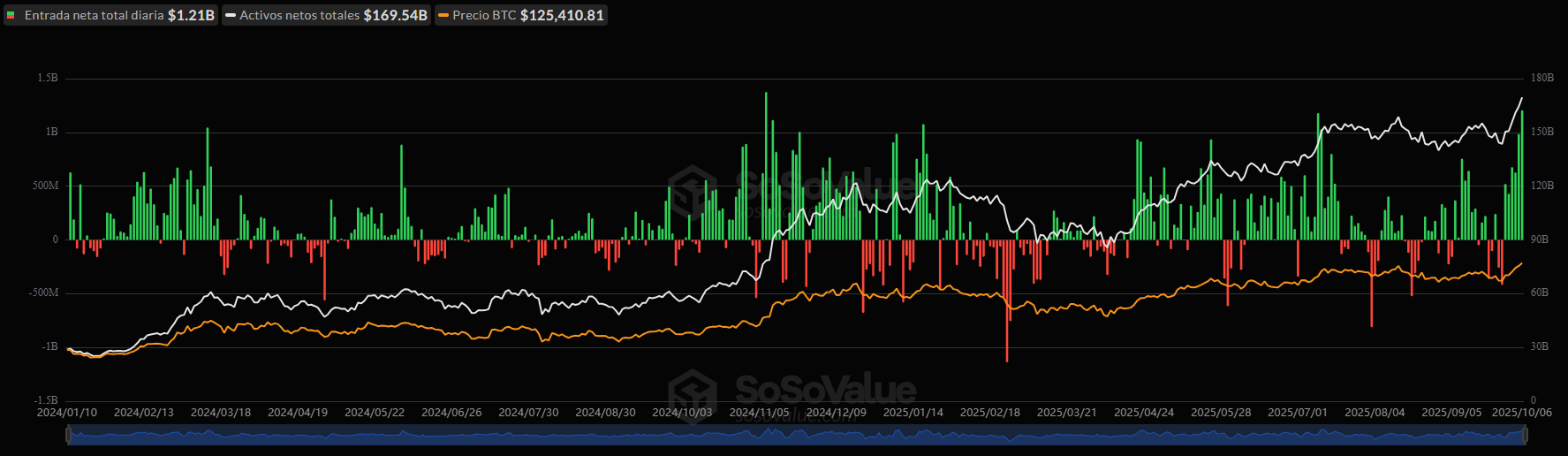Click the red-green icon for daily net inflow
The height and width of the screenshot is (456, 1568).
(11, 15)
